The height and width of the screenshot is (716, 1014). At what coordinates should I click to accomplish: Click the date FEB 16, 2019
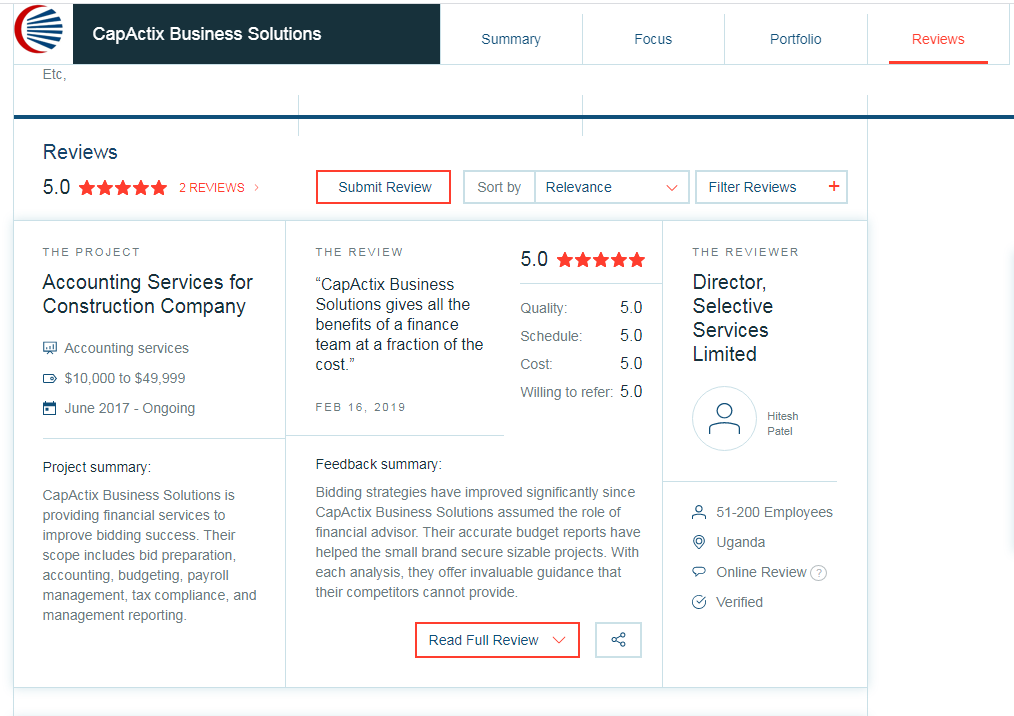click(360, 407)
